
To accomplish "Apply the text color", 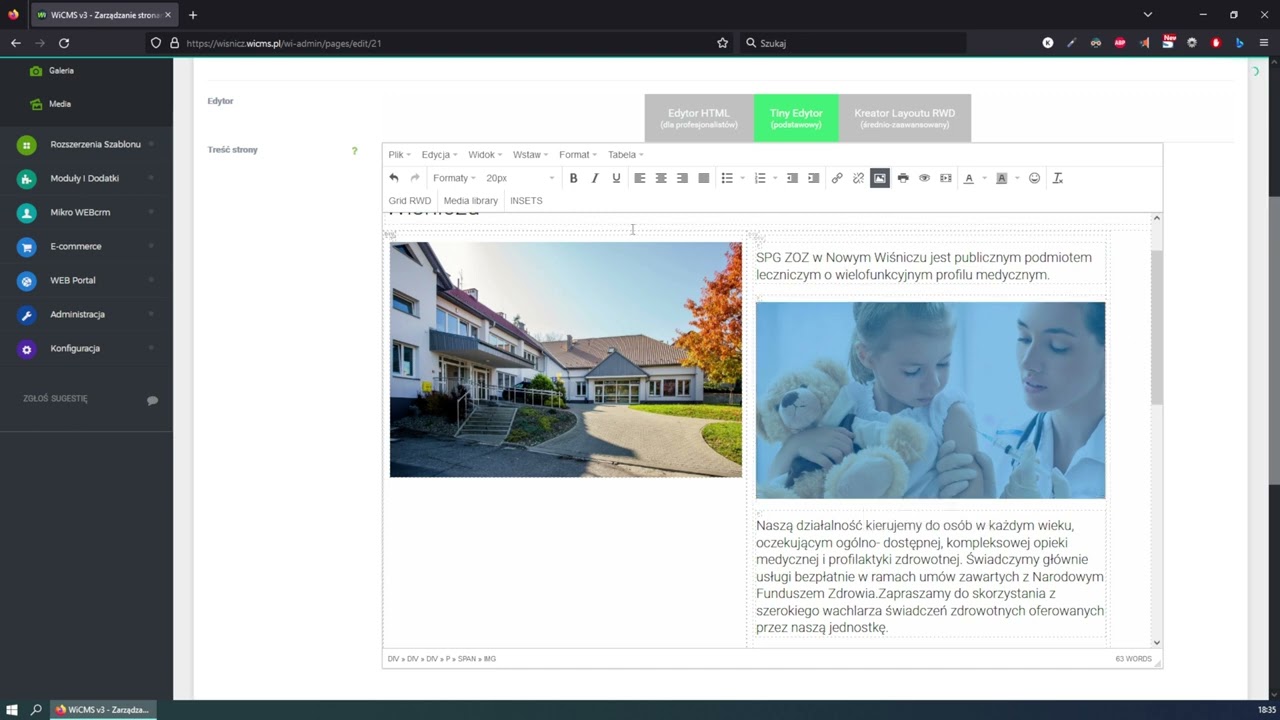I will point(968,178).
